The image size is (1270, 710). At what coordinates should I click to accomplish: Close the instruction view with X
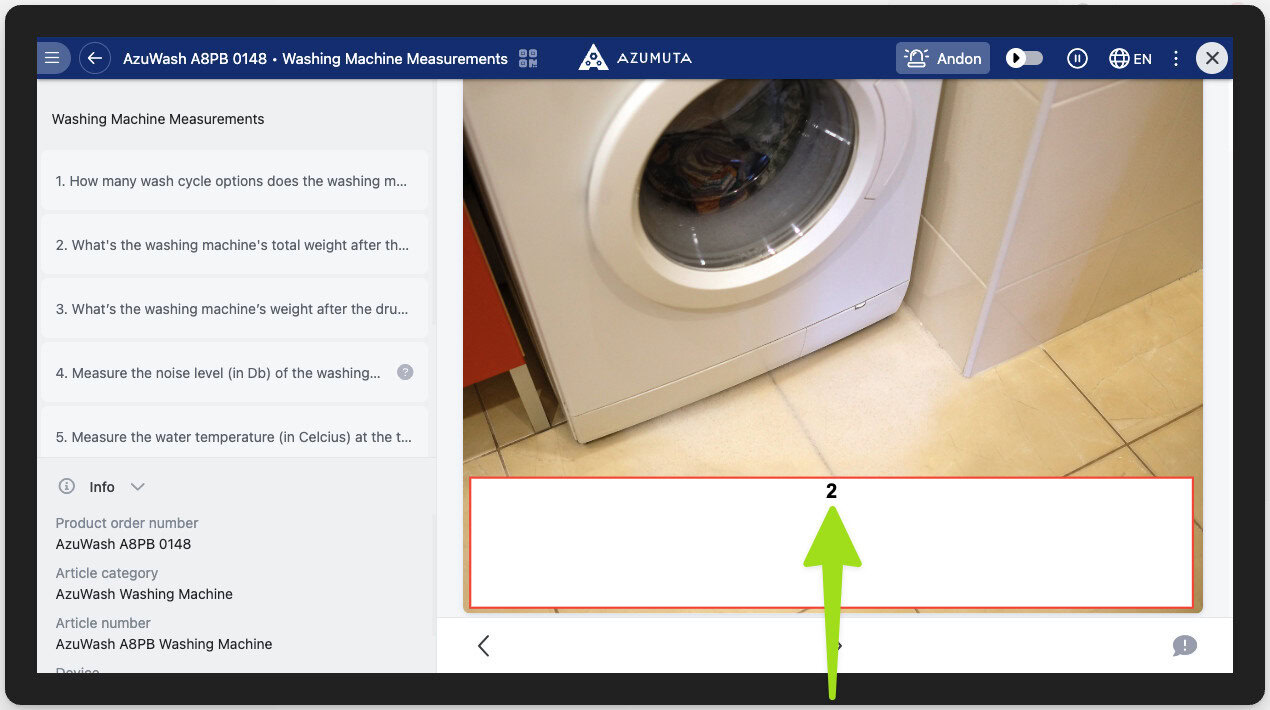point(1212,57)
